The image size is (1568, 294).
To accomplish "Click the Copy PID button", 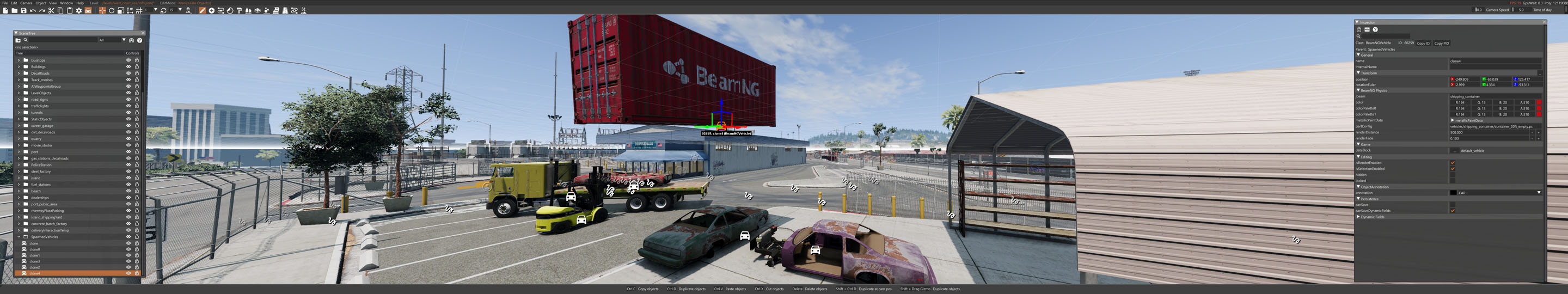I will click(x=1442, y=43).
